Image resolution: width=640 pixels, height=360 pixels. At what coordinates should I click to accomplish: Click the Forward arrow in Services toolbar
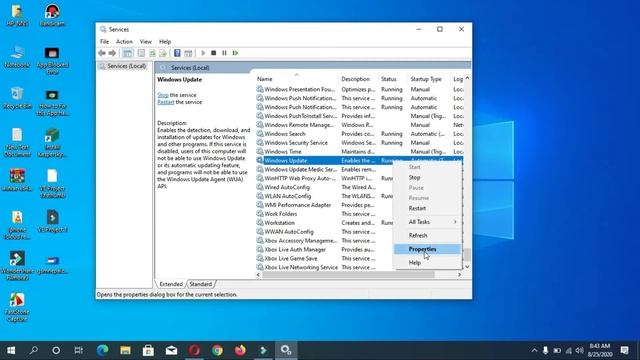(x=112, y=53)
